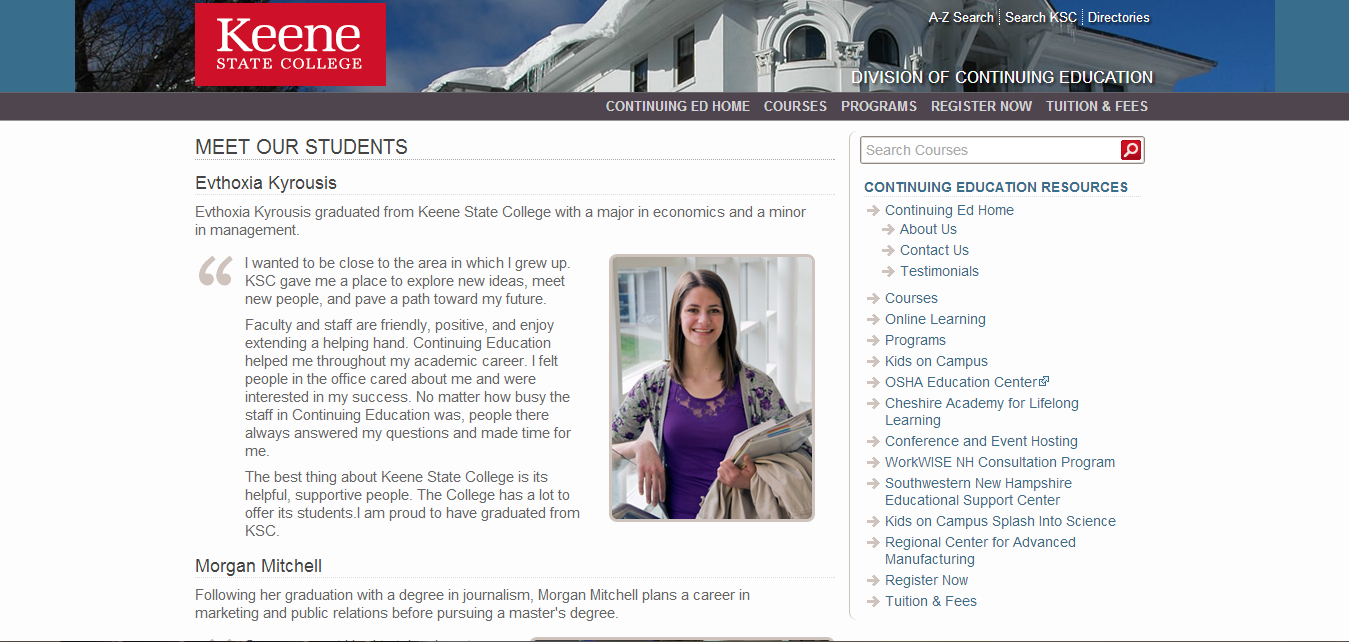Click the arrow icon beside Register Now sidebar link

873,581
